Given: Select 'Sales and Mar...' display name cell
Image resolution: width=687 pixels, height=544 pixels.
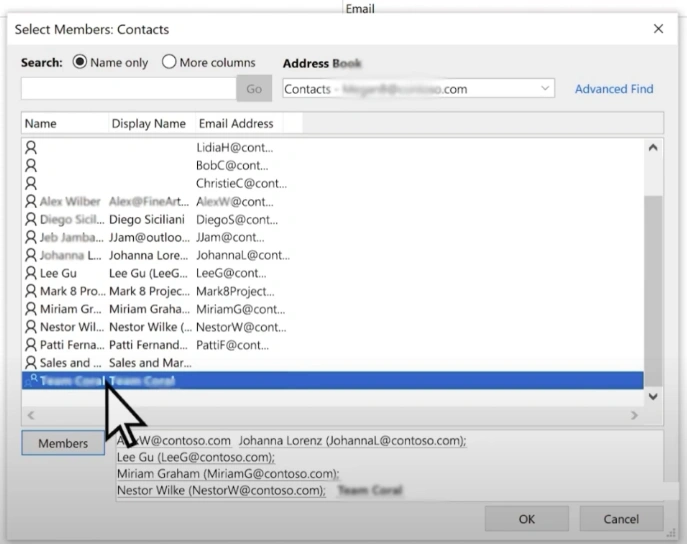Looking at the screenshot, I should tap(150, 363).
